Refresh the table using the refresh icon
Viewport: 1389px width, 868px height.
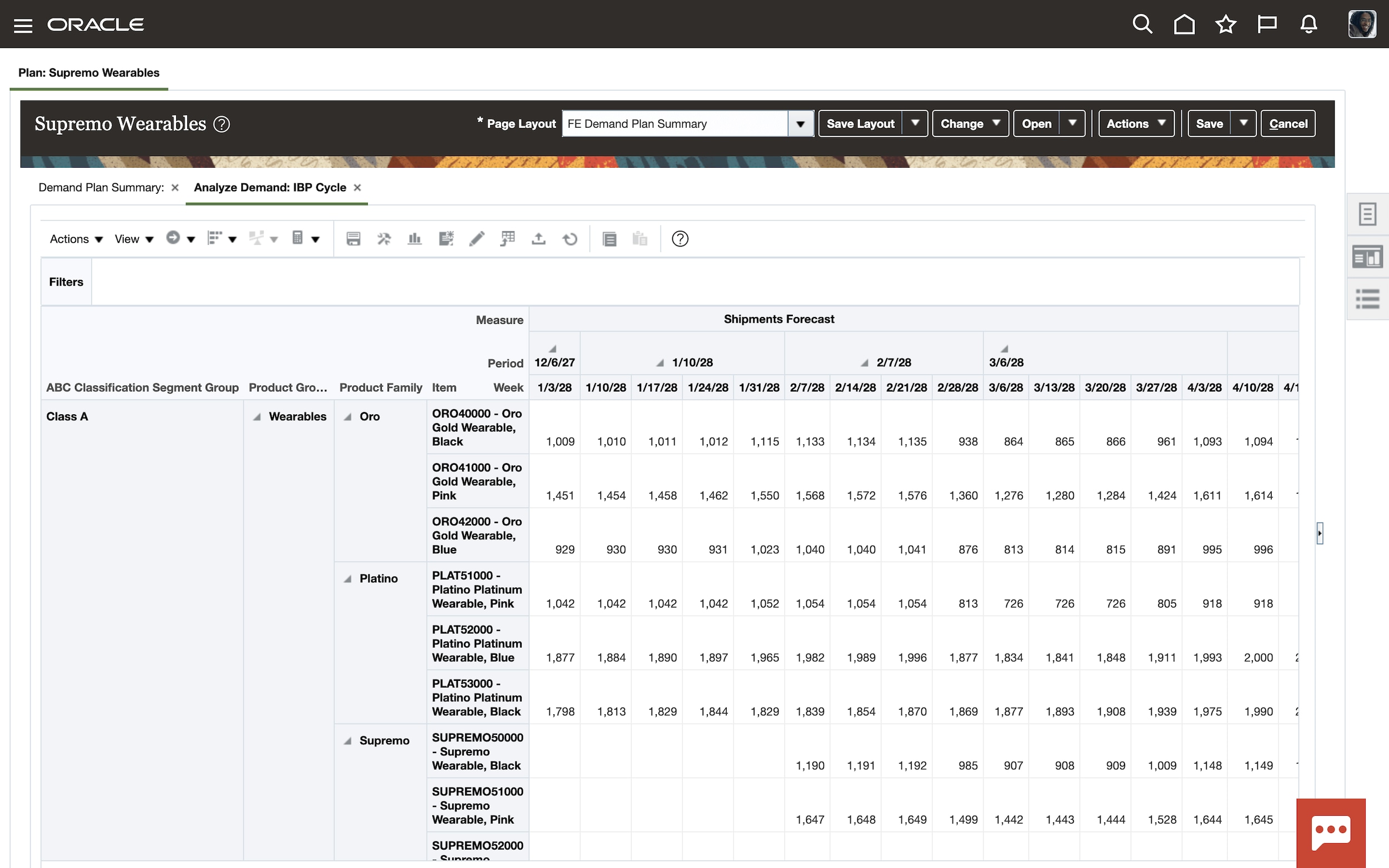[570, 238]
